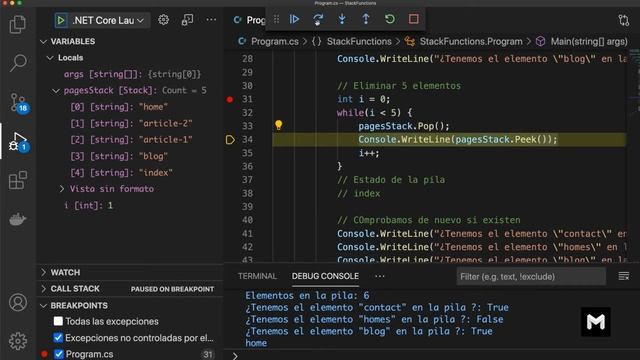Open the Manage gear in activity bar
This screenshot has height=360, width=640.
(x=18, y=341)
